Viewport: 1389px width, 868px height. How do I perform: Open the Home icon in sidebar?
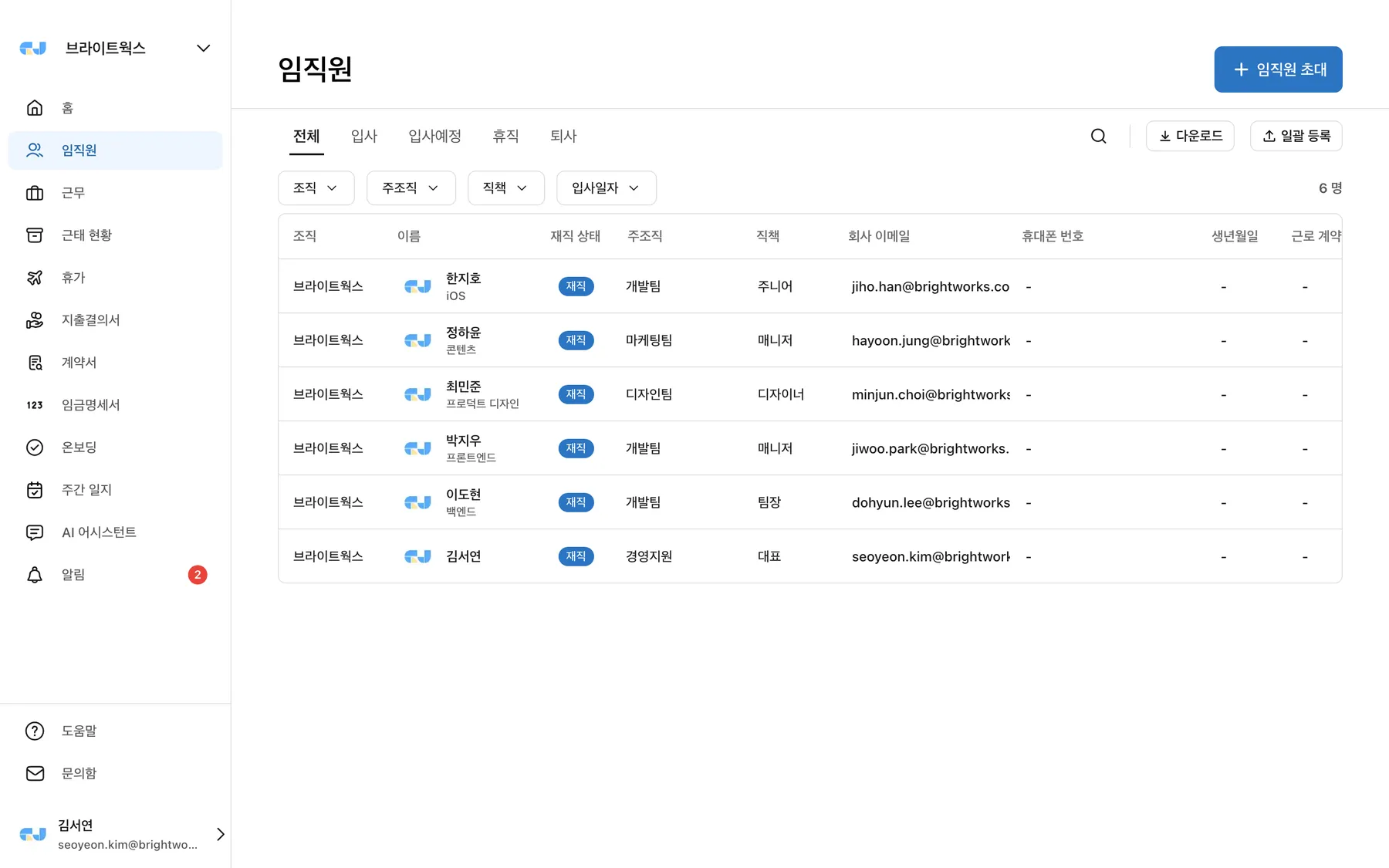pyautogui.click(x=35, y=108)
